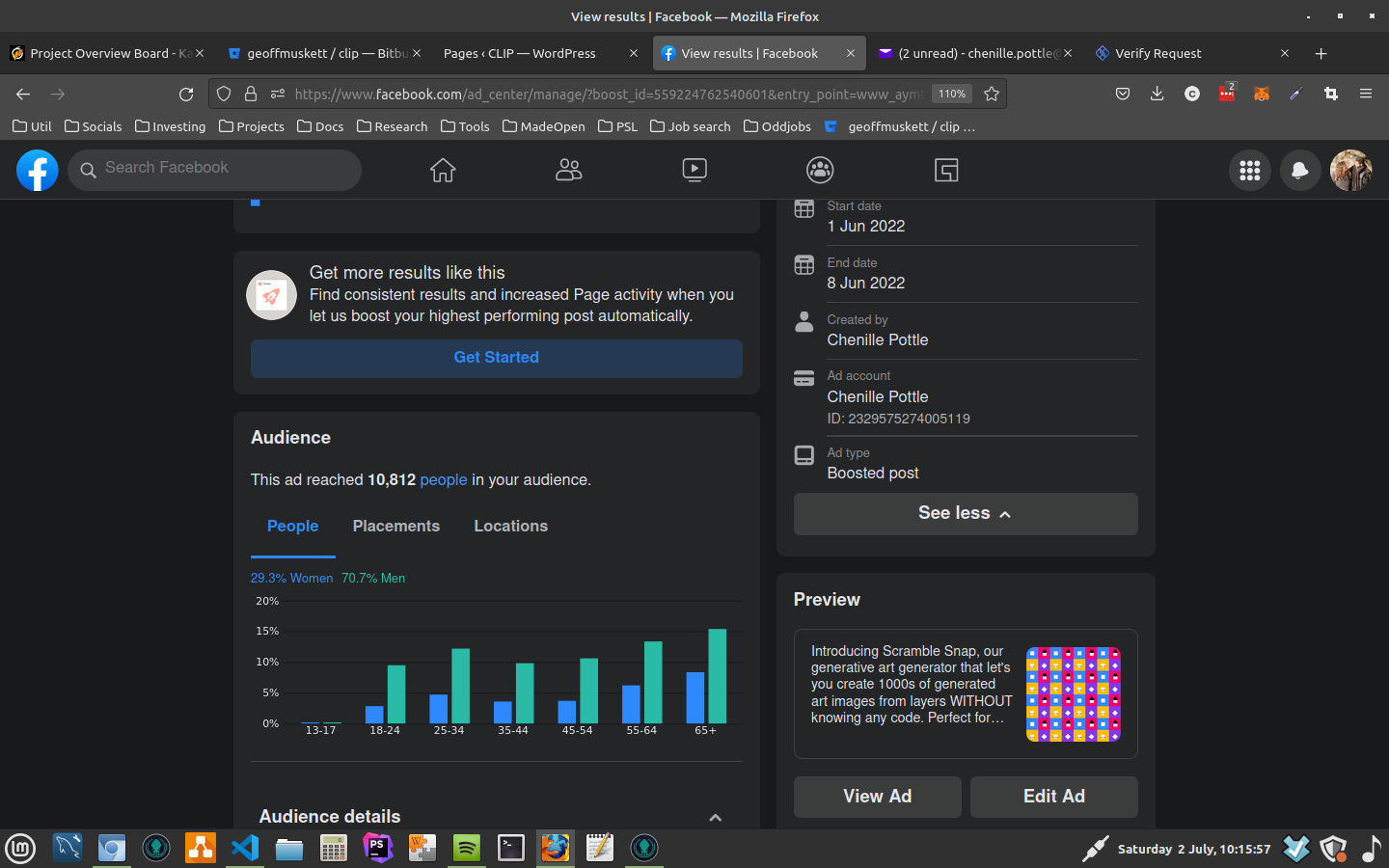Switch to the Pages CLIP WordPress tab
The width and height of the screenshot is (1389, 868).
click(540, 53)
